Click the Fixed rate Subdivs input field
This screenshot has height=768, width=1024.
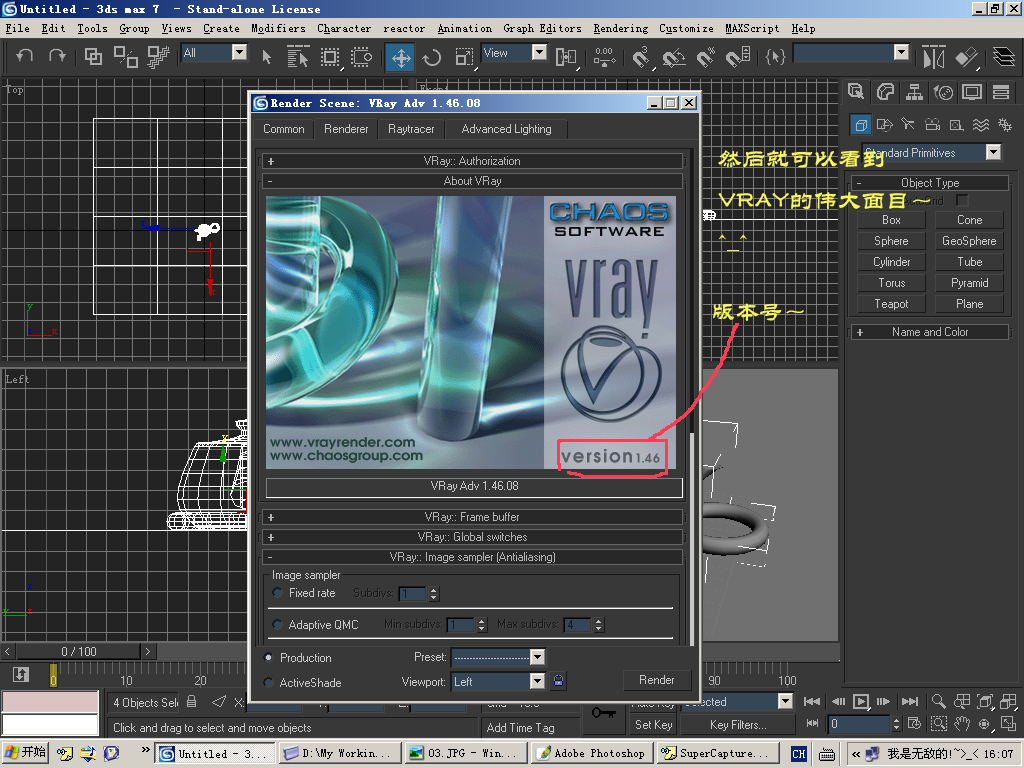pos(413,594)
